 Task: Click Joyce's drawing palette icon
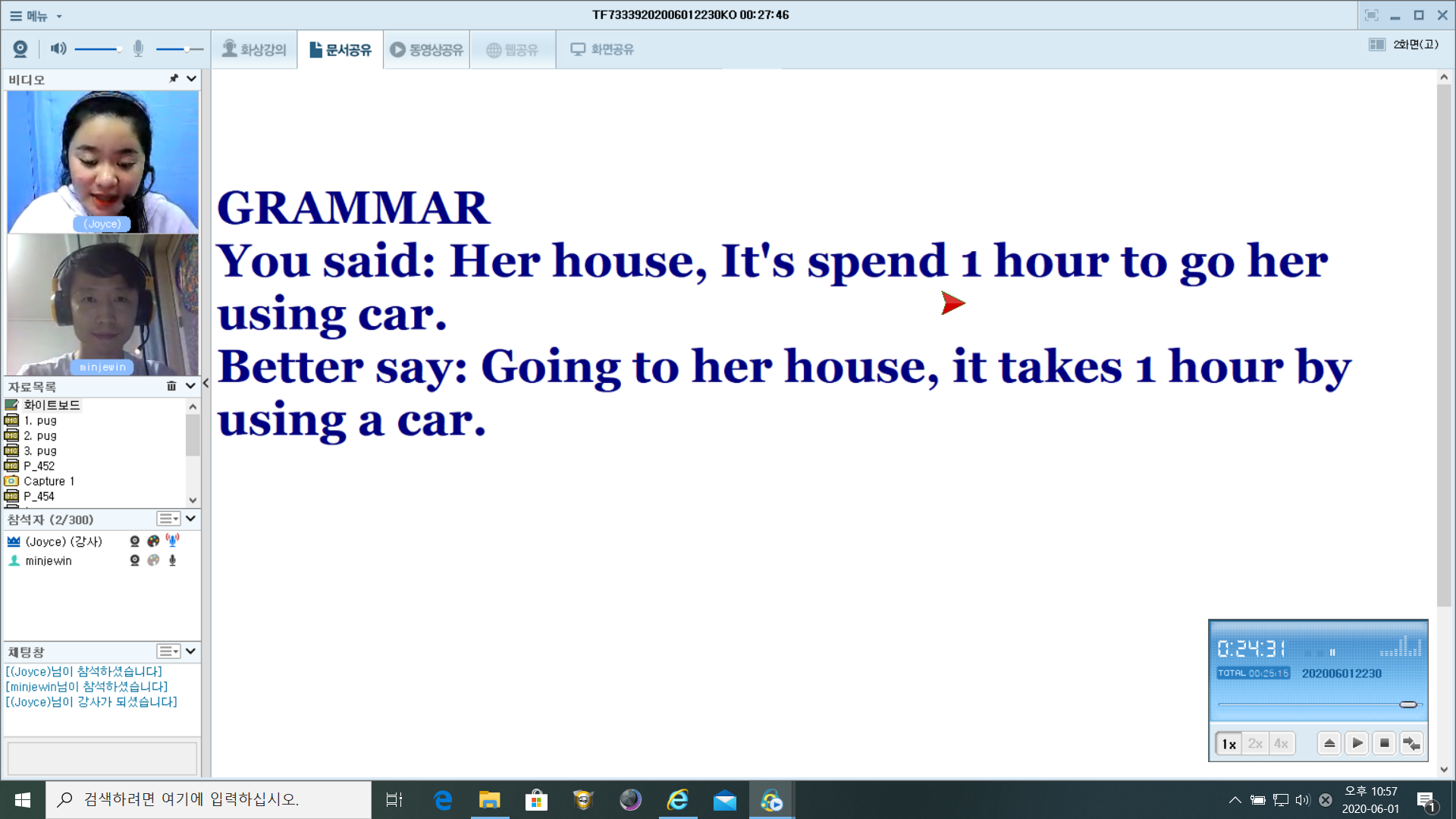153,541
